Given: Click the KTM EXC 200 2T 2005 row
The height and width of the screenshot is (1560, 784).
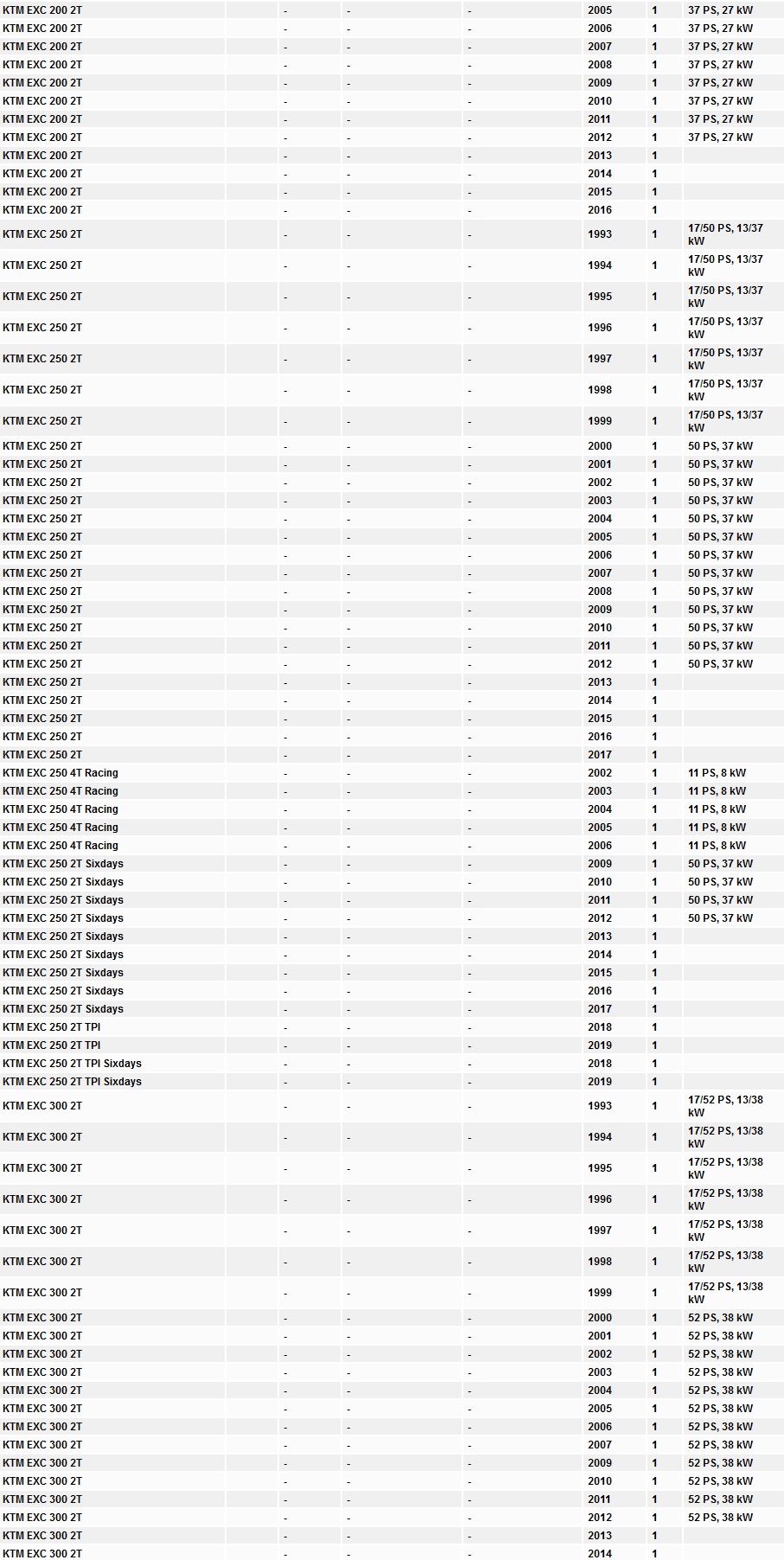Looking at the screenshot, I should (392, 10).
